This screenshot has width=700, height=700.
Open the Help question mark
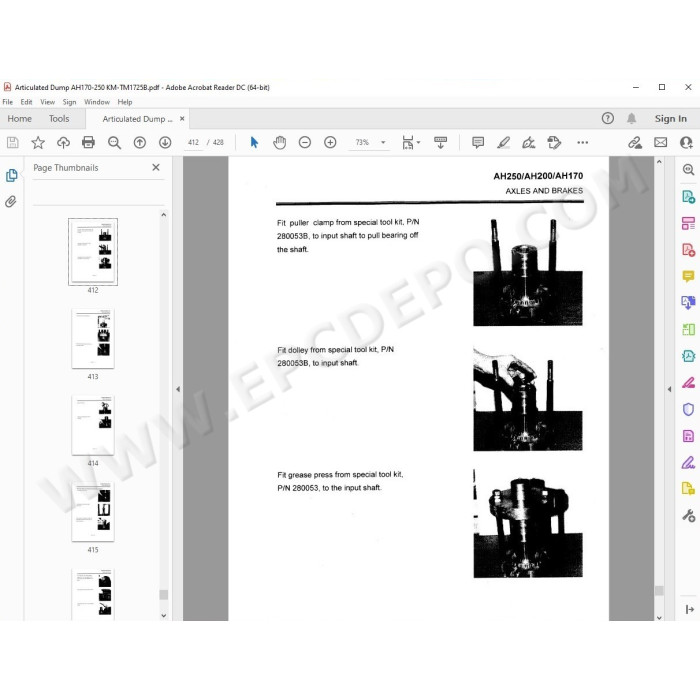pos(608,118)
